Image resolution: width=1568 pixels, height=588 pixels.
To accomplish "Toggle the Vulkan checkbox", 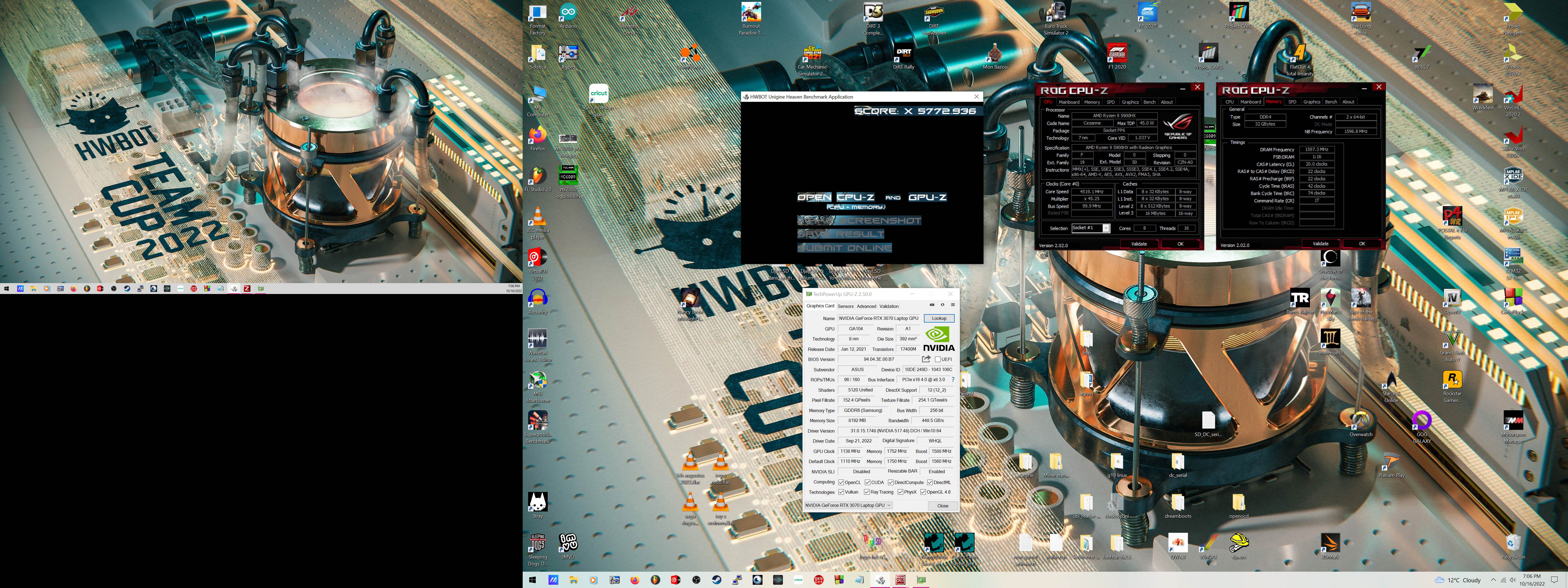I will (x=841, y=492).
